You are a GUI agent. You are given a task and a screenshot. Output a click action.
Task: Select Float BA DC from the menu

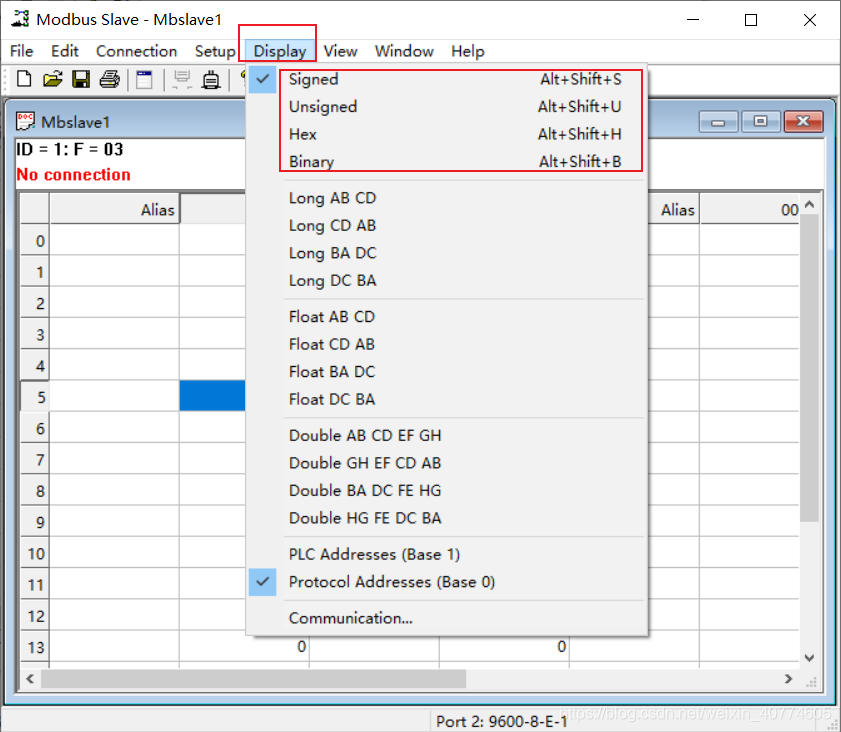tap(447, 372)
